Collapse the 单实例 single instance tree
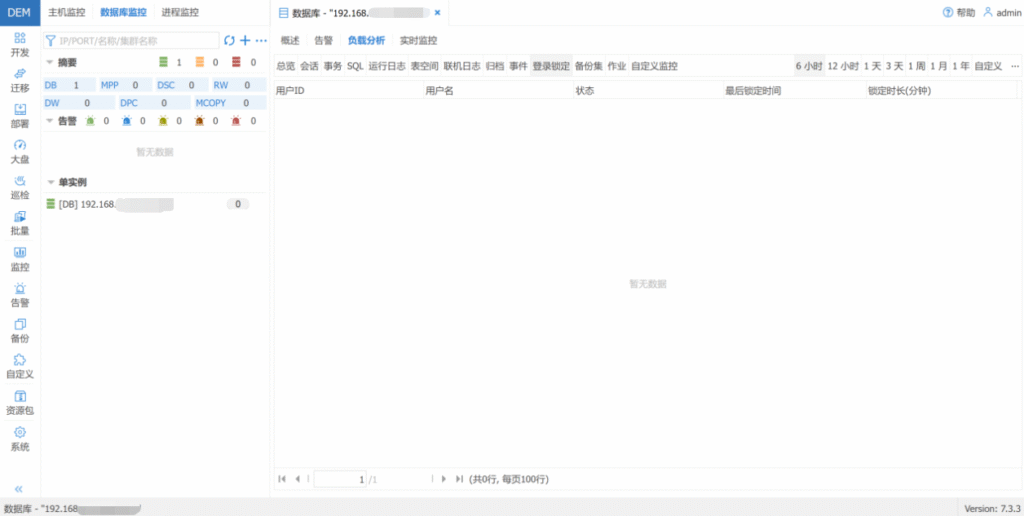1024x516 pixels. (50, 183)
